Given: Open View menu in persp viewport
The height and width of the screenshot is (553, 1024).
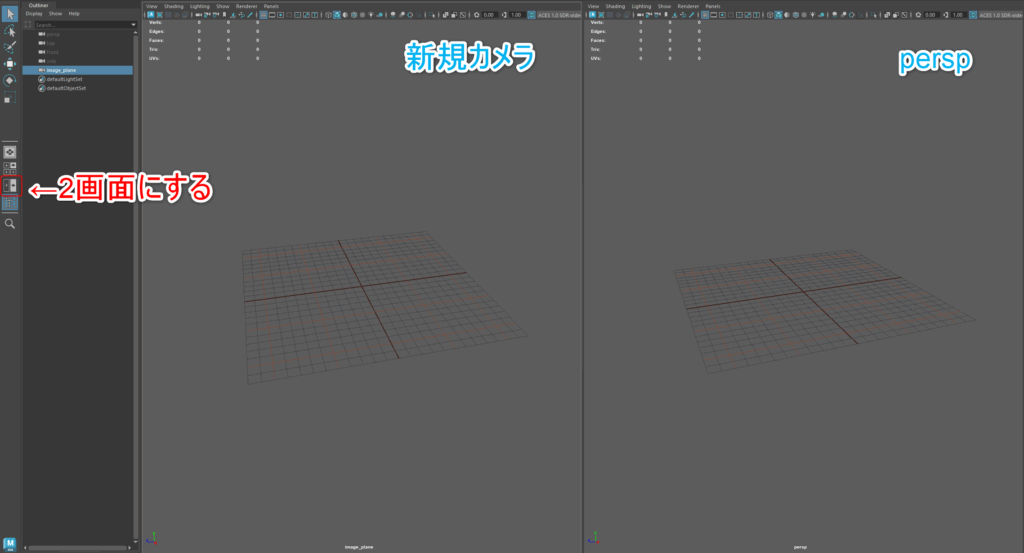Looking at the screenshot, I should click(593, 6).
